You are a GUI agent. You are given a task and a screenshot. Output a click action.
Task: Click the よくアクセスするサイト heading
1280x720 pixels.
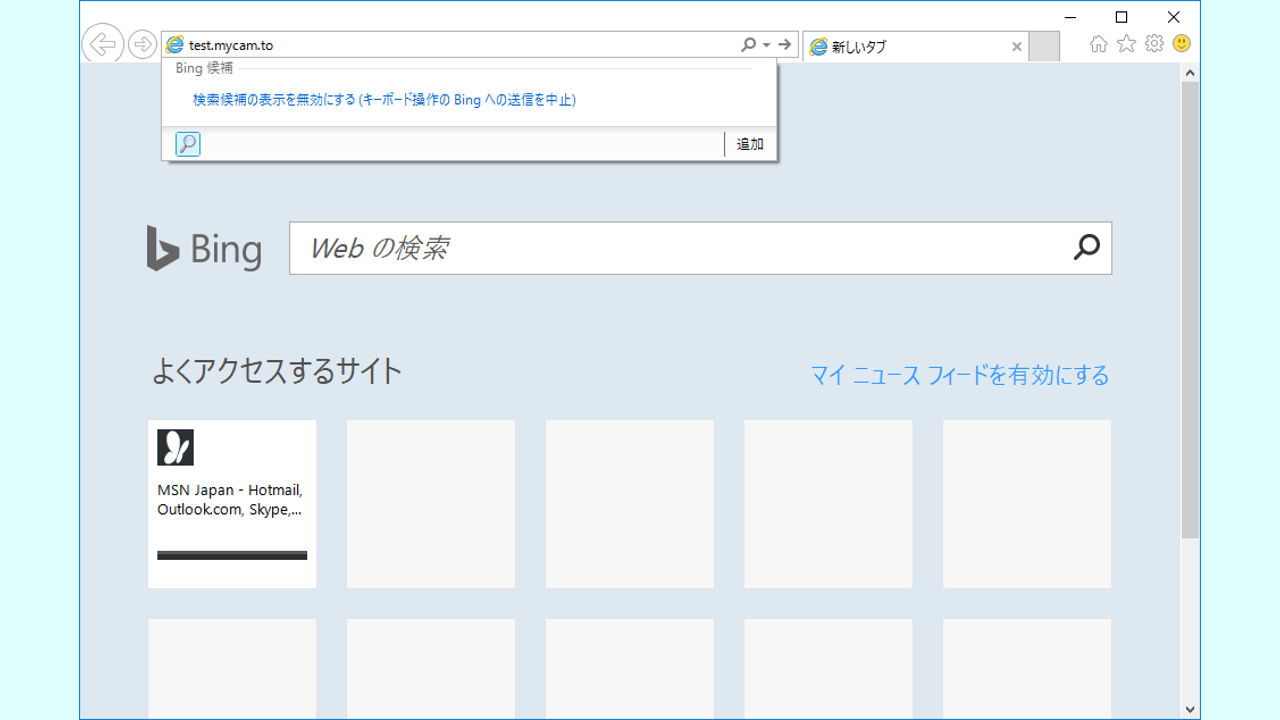click(x=277, y=372)
